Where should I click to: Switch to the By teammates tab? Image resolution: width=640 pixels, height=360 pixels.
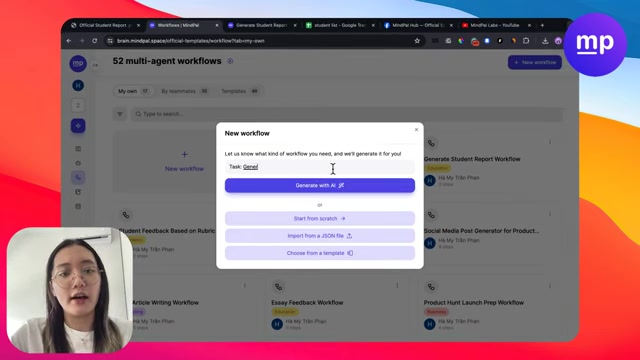pos(184,91)
